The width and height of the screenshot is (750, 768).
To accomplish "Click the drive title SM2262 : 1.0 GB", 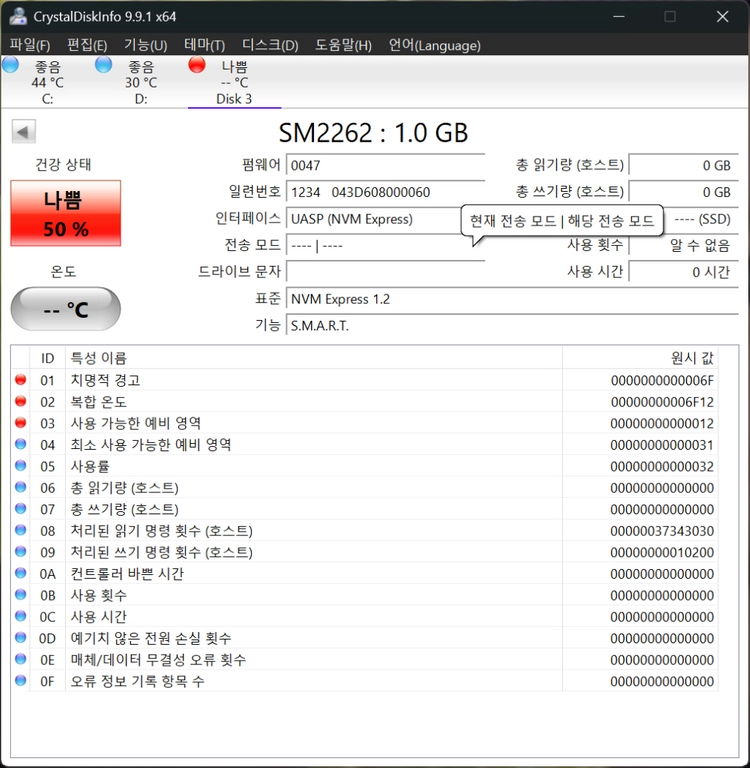I will [x=373, y=133].
